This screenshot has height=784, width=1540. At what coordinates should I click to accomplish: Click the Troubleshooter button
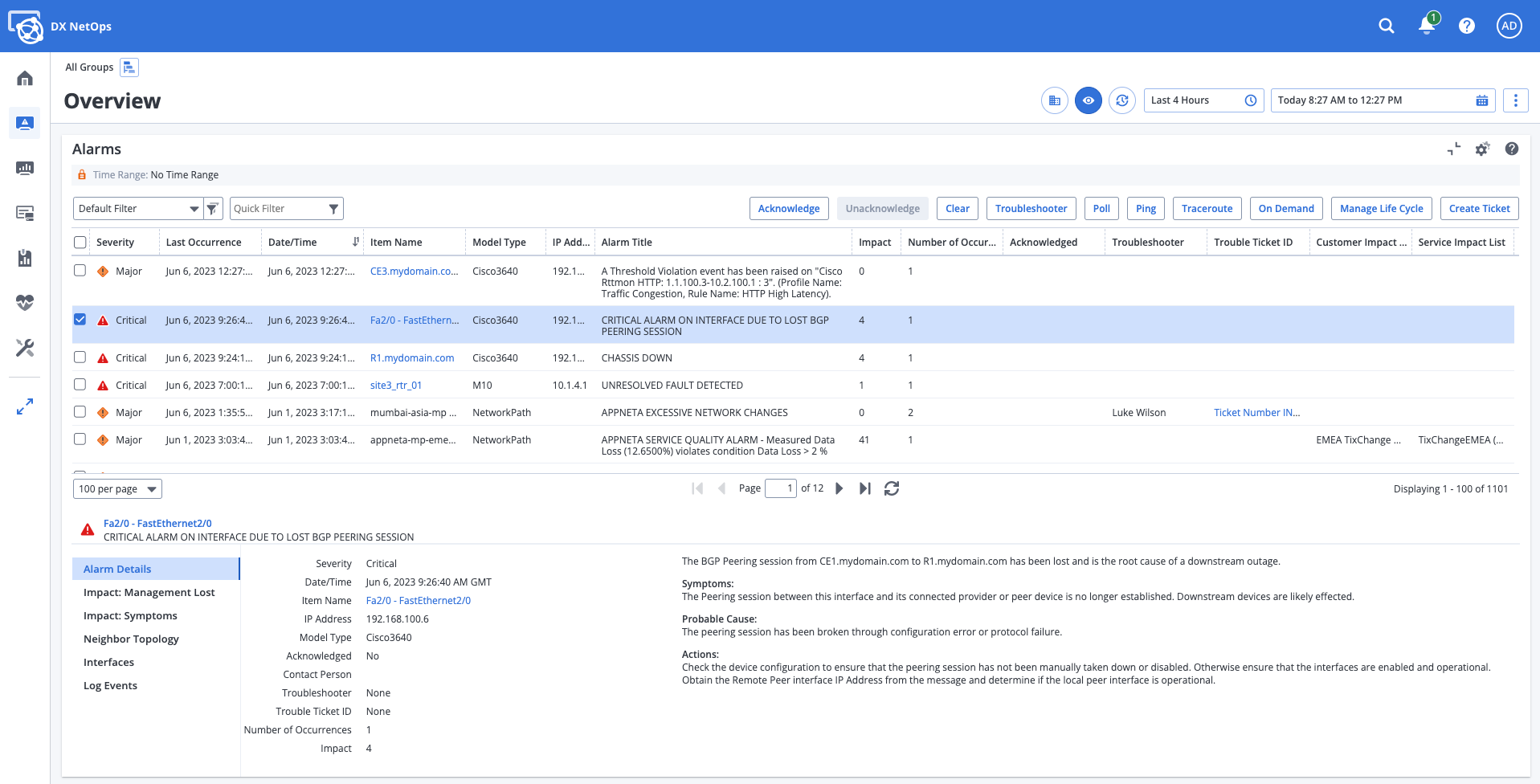(x=1031, y=209)
